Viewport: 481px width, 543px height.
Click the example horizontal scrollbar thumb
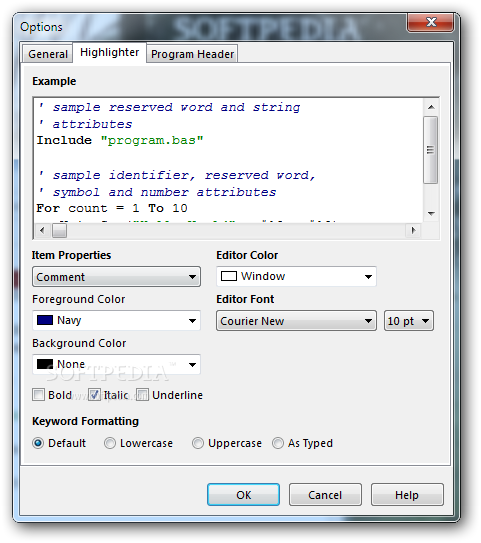60,230
